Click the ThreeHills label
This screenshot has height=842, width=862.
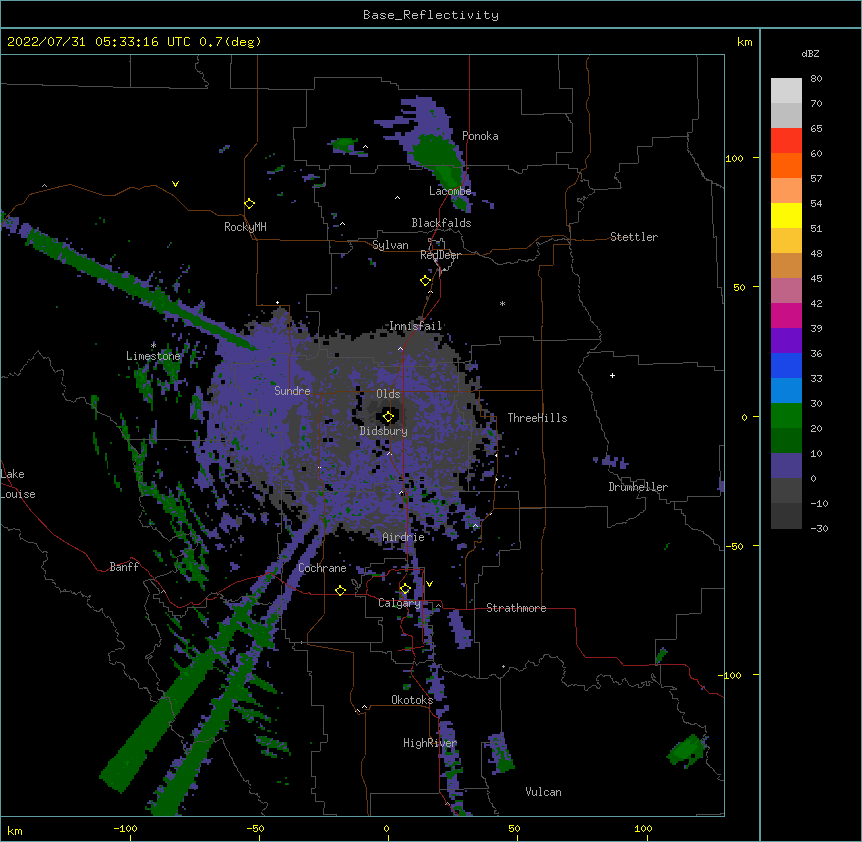tap(537, 418)
